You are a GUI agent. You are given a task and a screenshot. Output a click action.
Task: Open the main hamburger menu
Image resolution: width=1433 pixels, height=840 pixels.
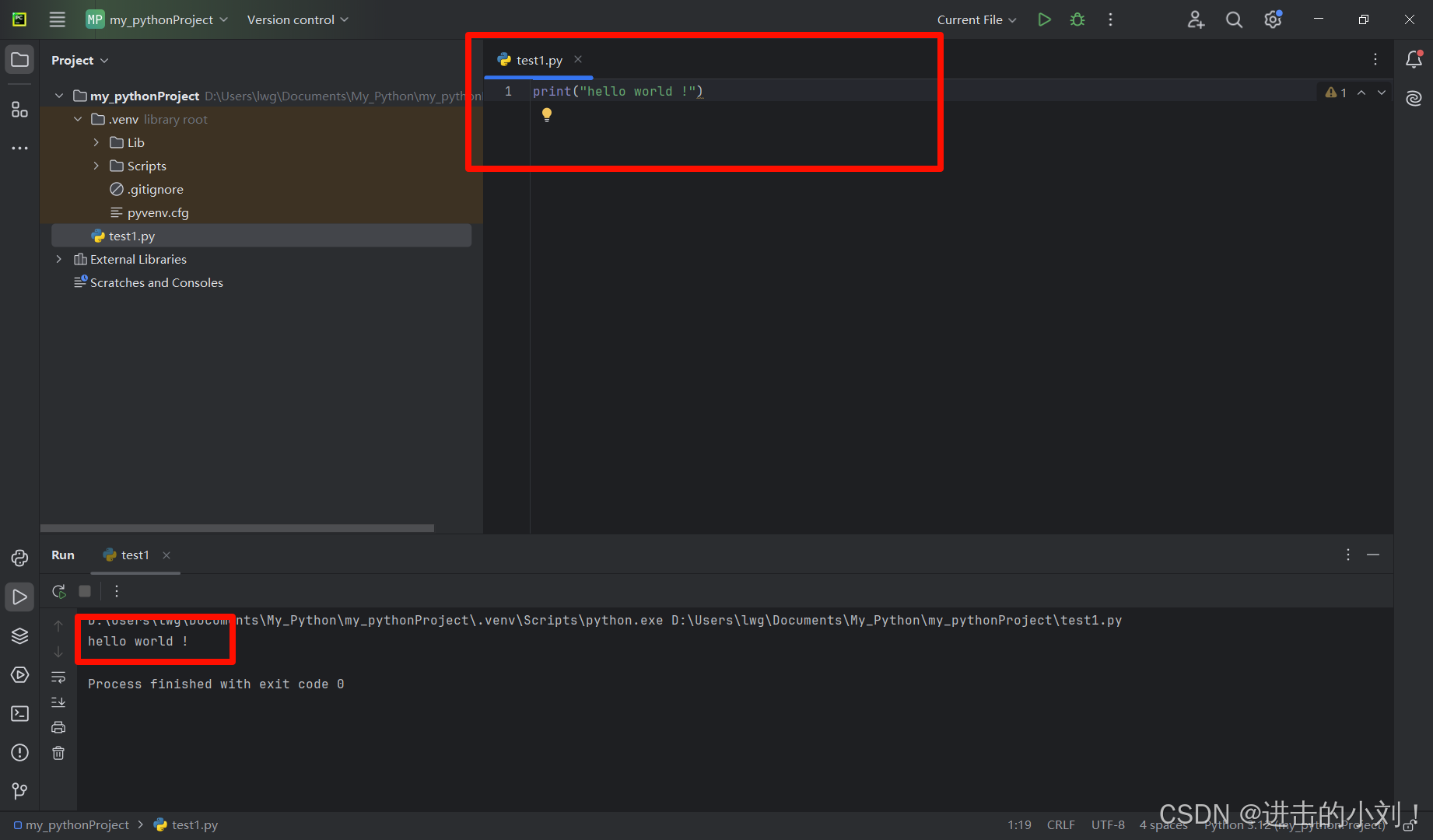57,19
